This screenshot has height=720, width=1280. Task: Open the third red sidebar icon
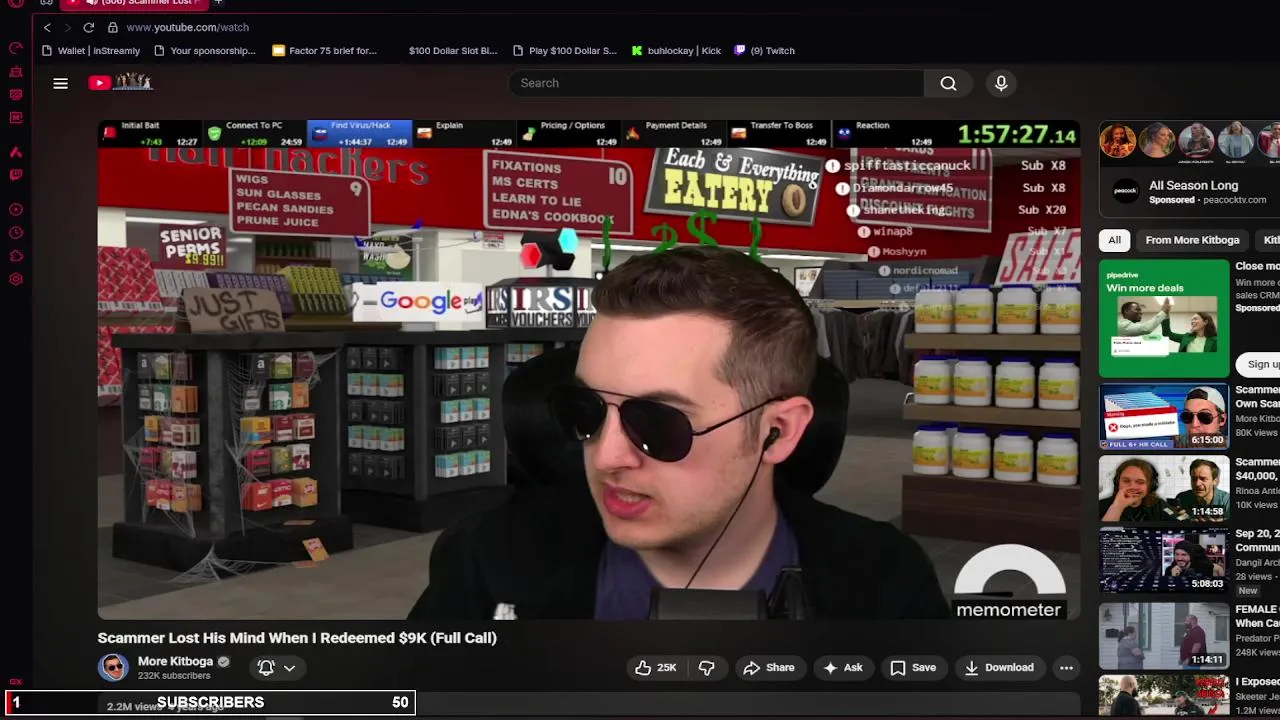pos(16,95)
